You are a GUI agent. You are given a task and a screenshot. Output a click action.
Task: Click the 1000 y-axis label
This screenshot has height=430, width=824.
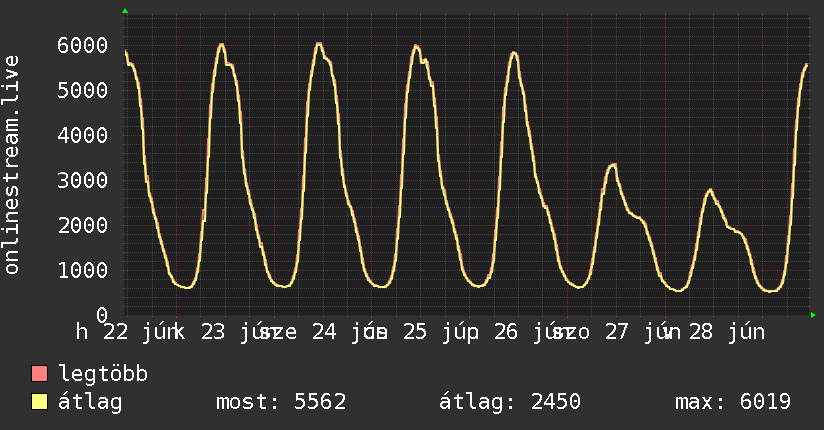83,271
